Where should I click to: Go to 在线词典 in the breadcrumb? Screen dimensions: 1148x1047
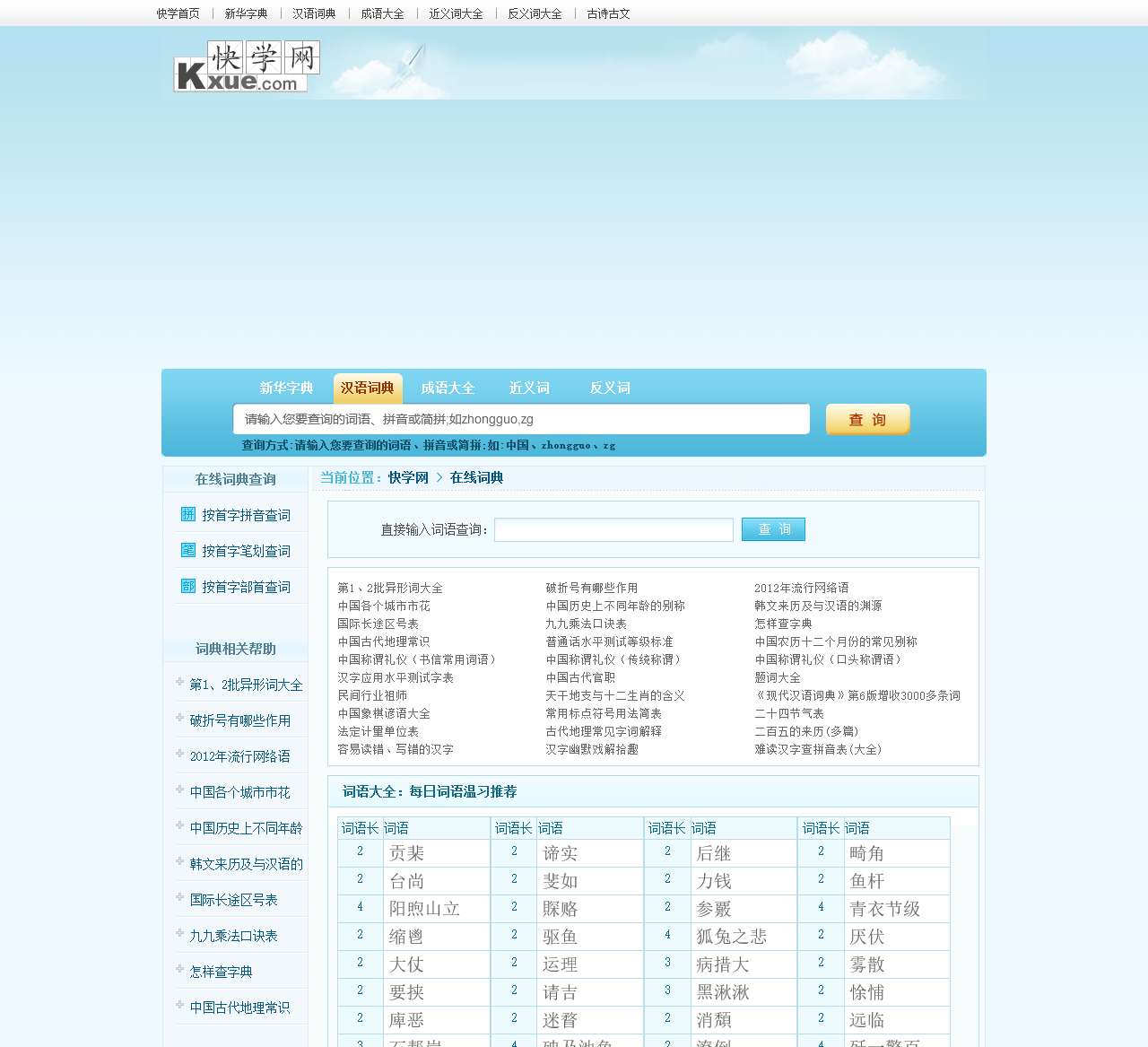476,477
